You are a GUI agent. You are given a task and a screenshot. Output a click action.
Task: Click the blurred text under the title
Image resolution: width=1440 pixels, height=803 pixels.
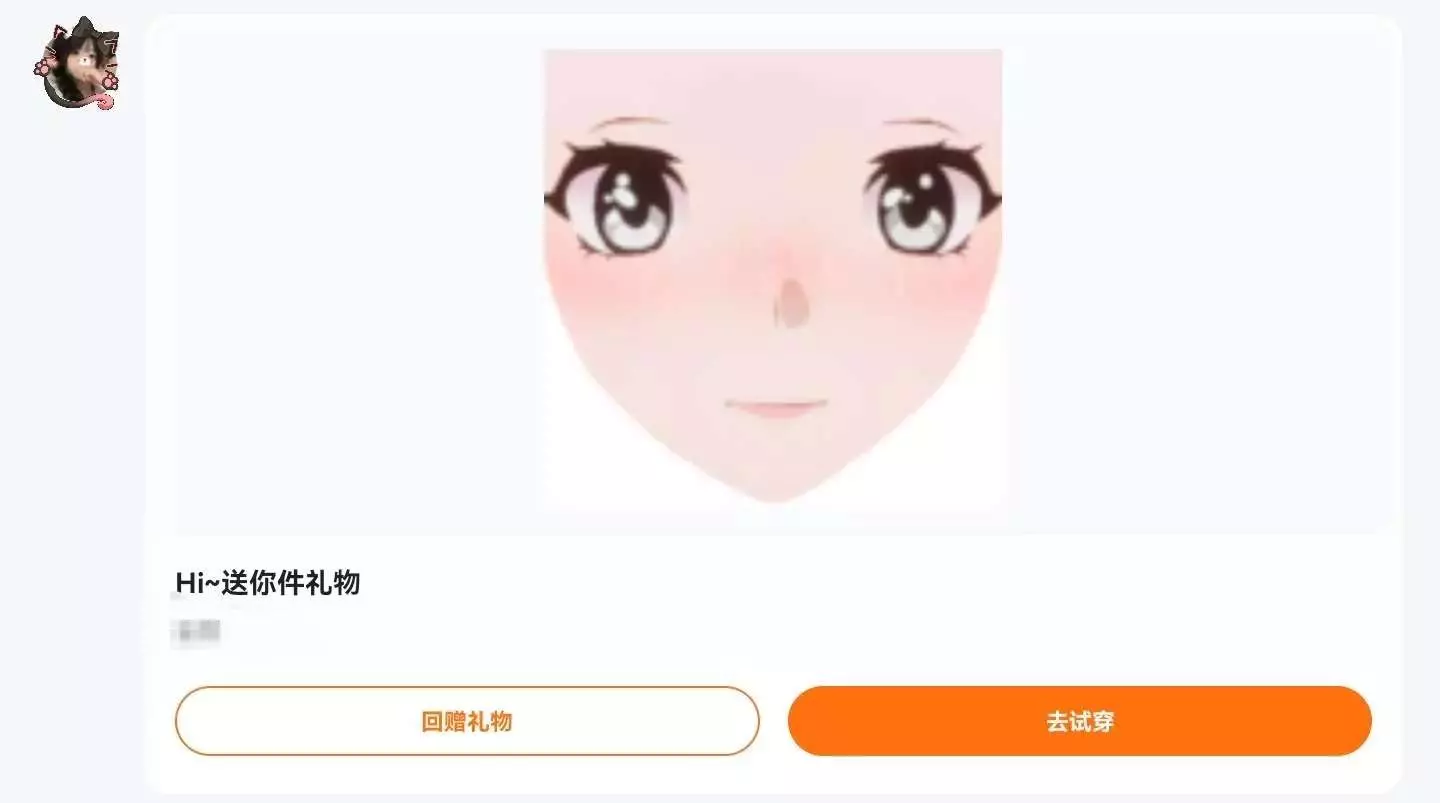click(x=196, y=631)
